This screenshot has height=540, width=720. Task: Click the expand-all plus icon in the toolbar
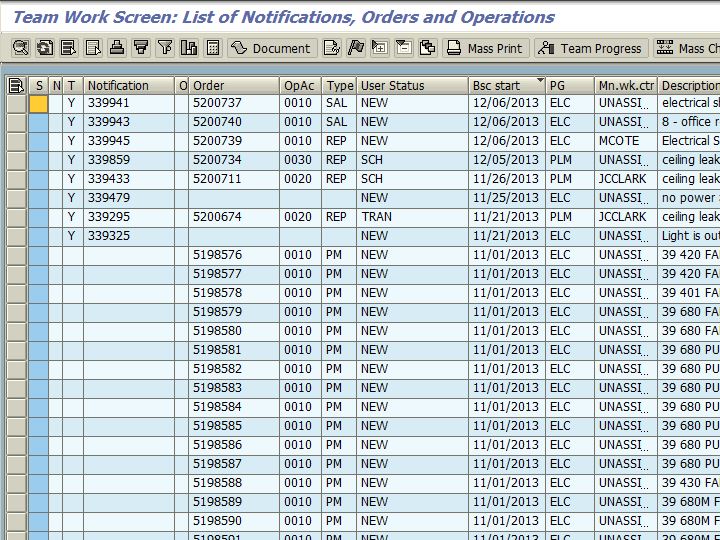[380, 48]
